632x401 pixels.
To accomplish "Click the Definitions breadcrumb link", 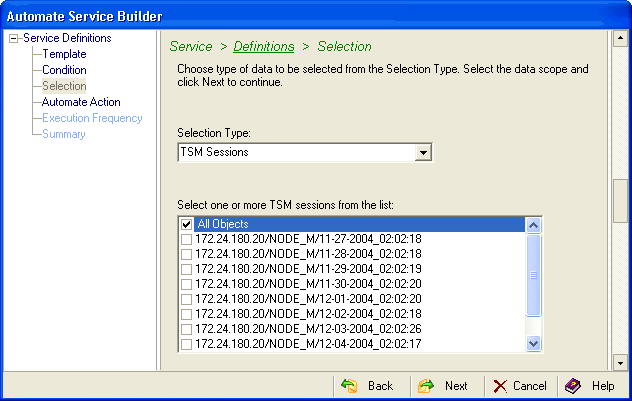I will pyautogui.click(x=264, y=46).
